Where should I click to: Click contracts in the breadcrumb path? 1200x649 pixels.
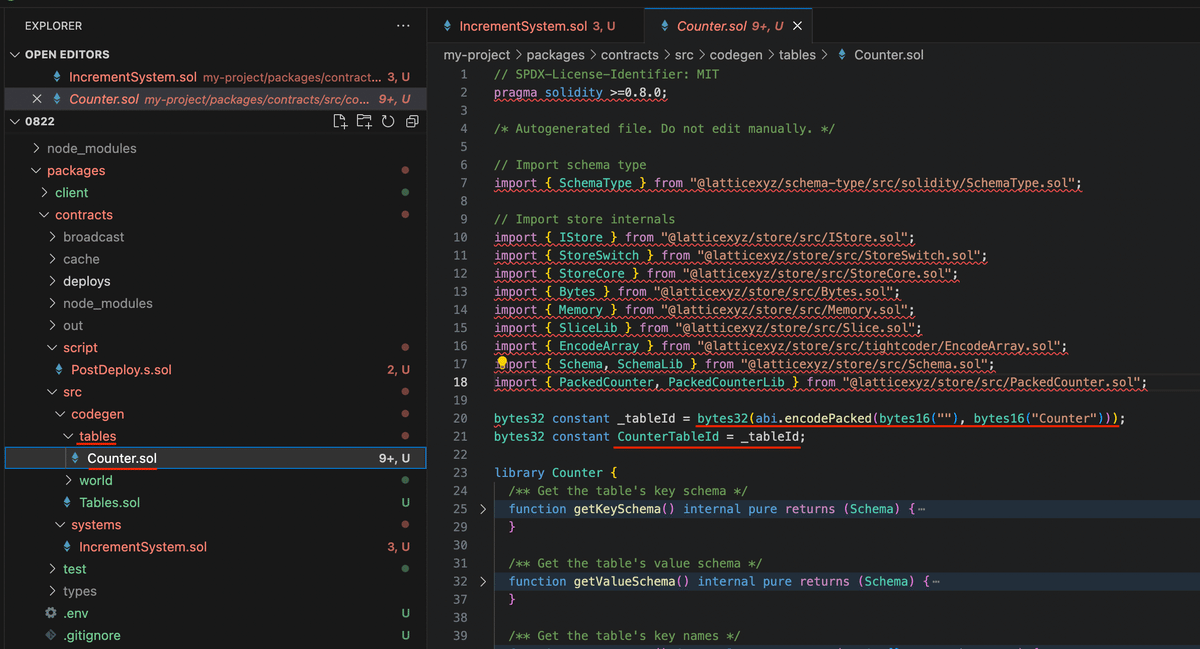click(630, 55)
